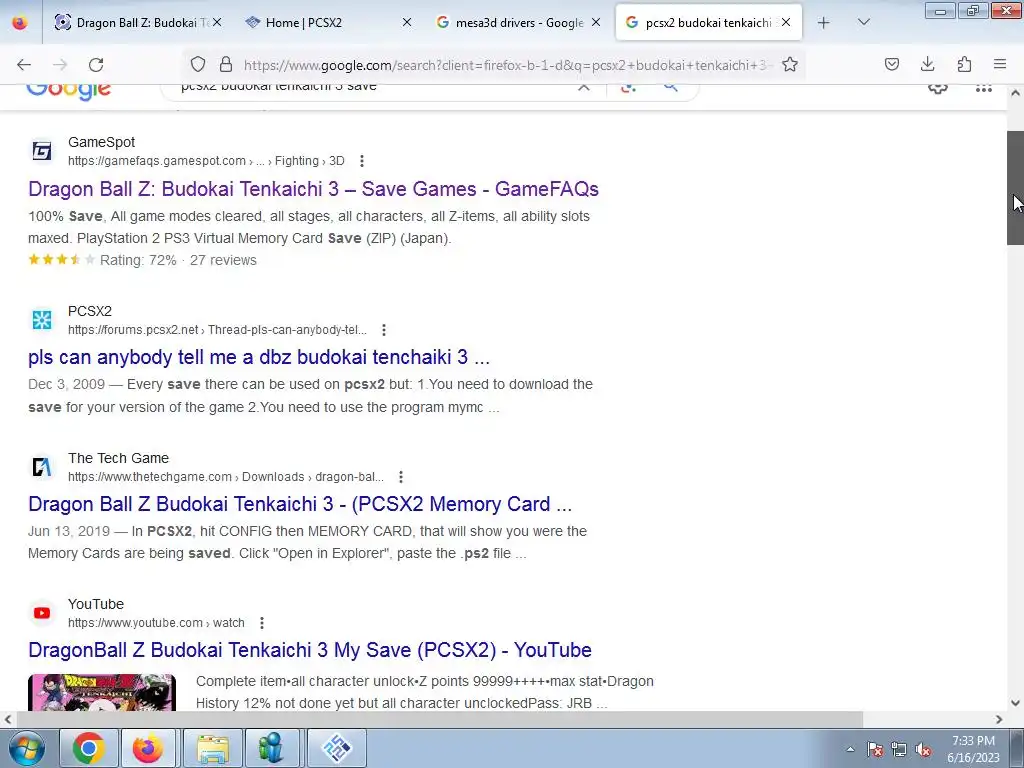Open the extensions puzzle icon
Viewport: 1024px width, 768px height.
click(964, 64)
